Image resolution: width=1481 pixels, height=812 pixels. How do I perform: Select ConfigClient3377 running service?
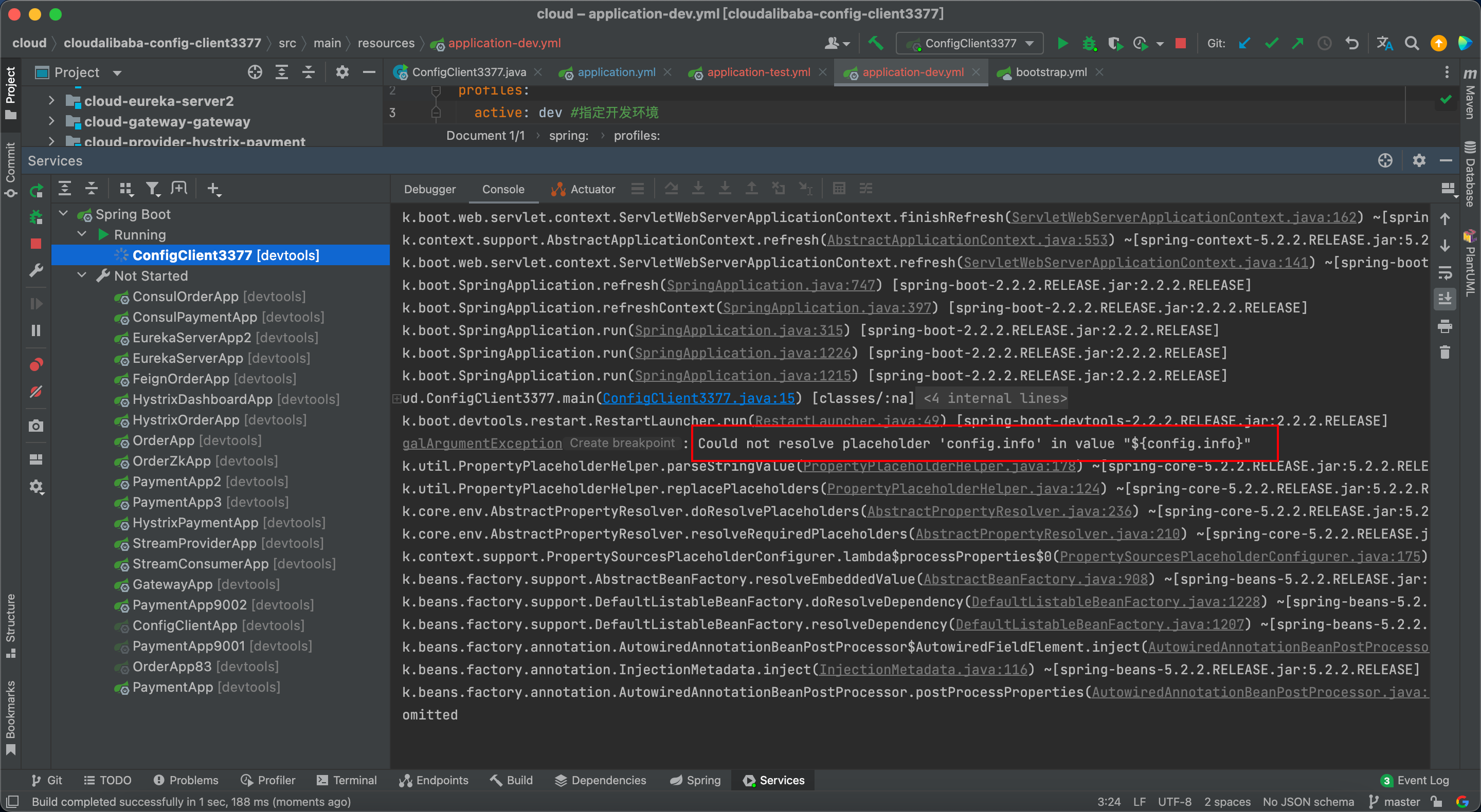point(220,254)
